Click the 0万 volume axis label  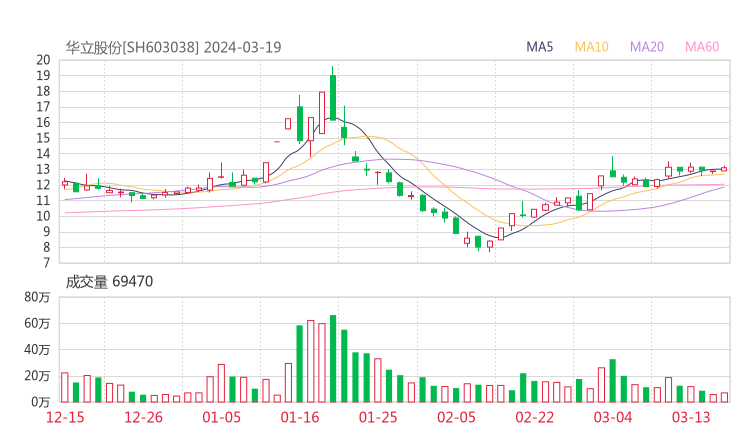tap(41, 402)
